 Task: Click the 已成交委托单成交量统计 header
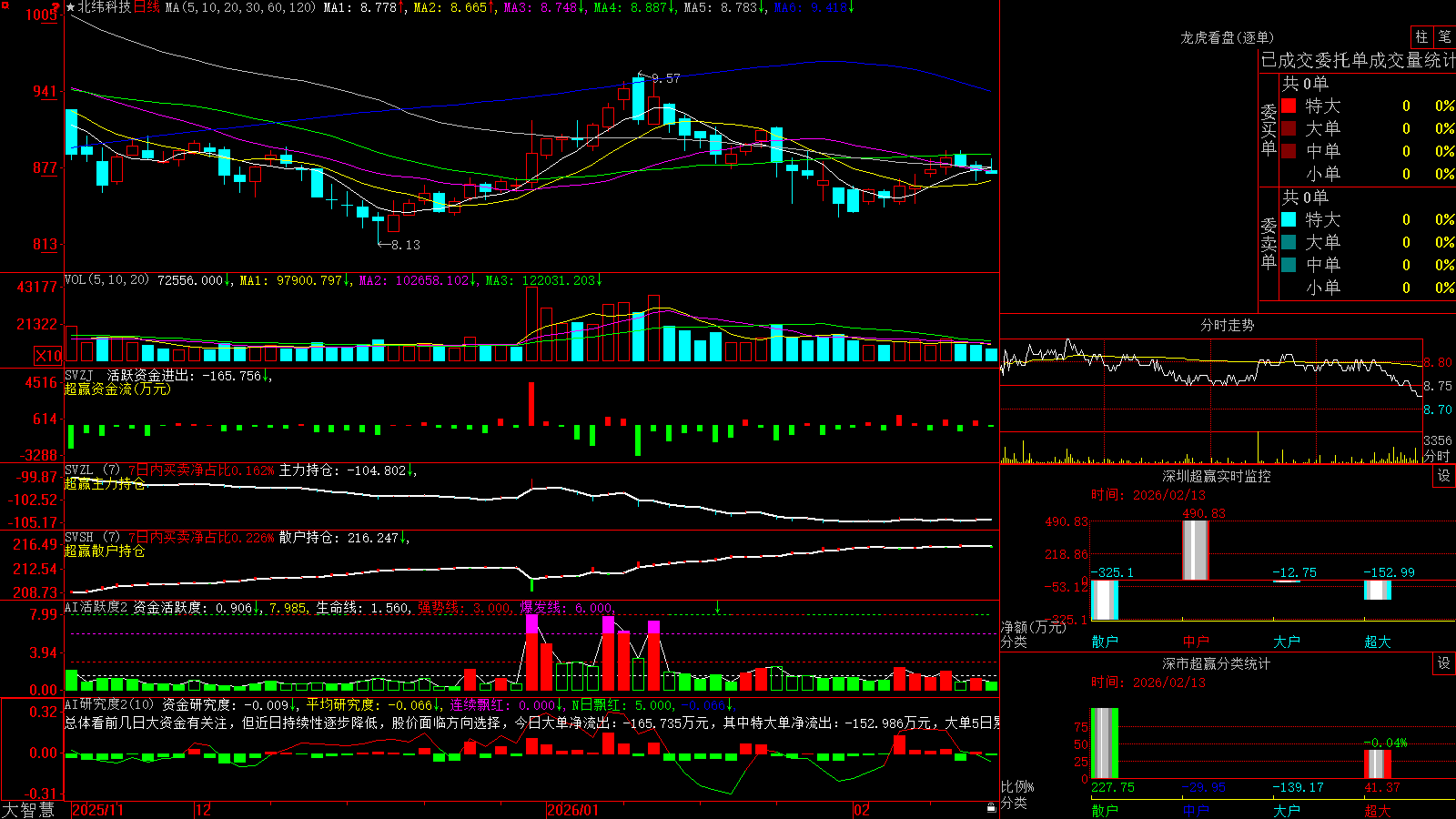[1358, 60]
